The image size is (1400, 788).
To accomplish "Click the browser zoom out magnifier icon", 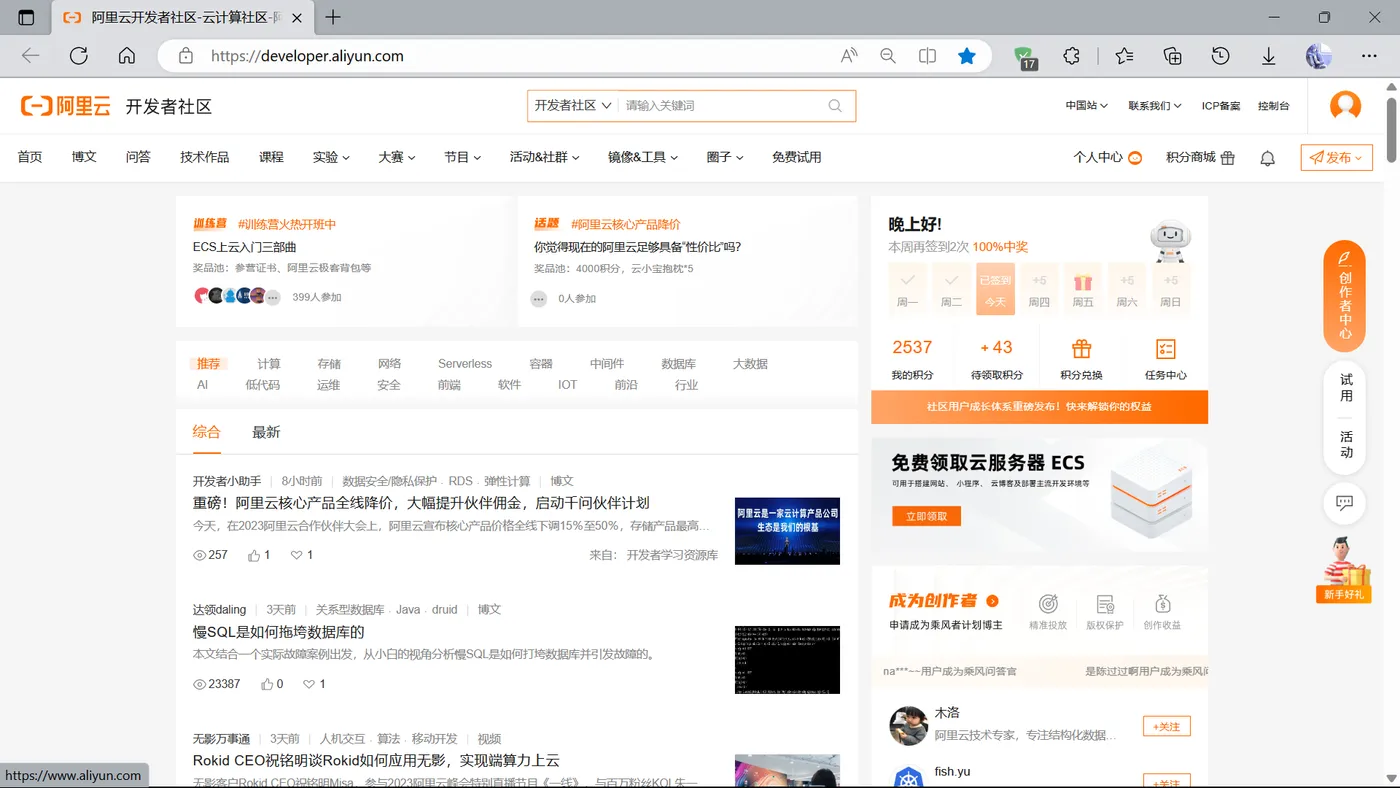I will tap(888, 56).
